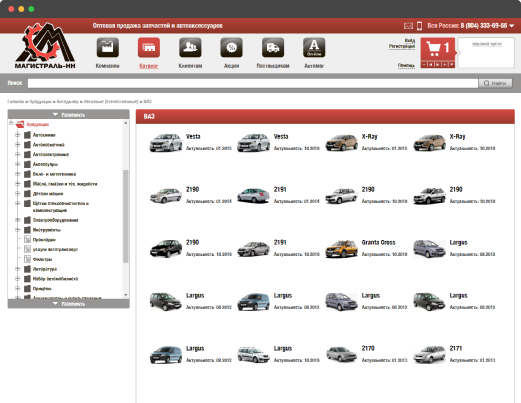Click the Электрооборудование folder icon
Viewport: 521px width, 403px height.
(x=27, y=220)
